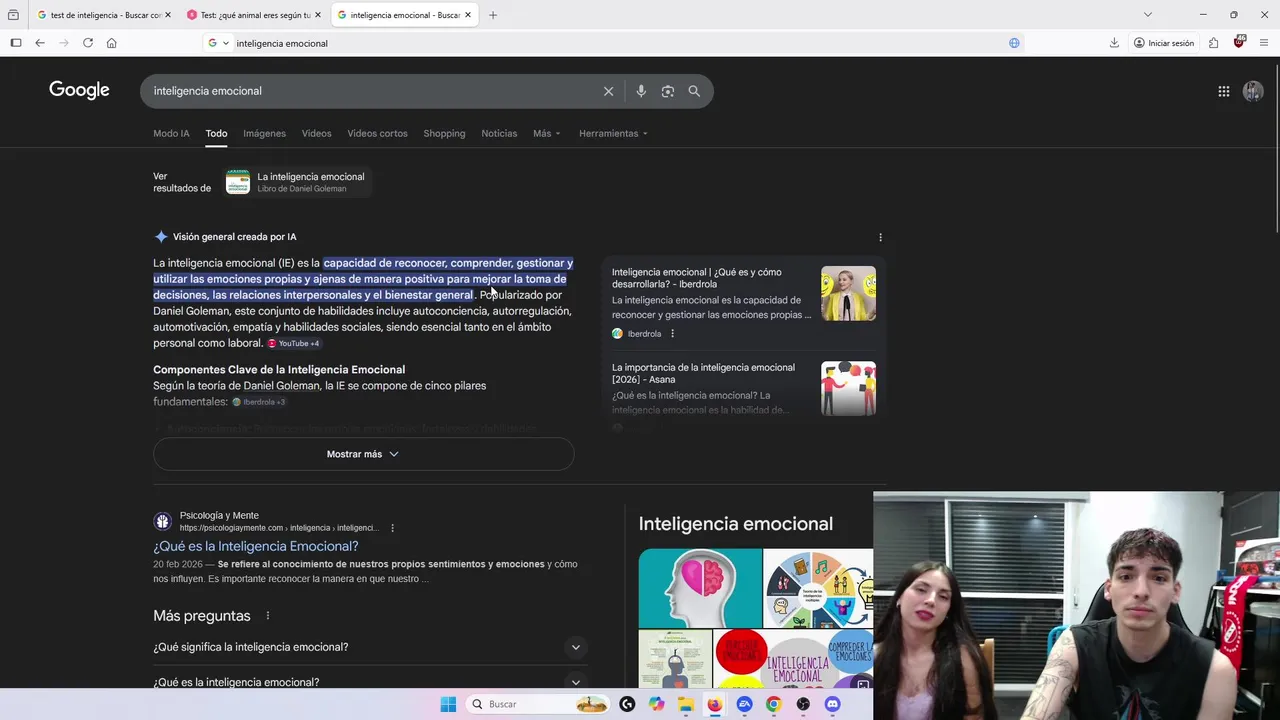Select the Vídeos cortos tab
1280x720 pixels.
coord(377,133)
